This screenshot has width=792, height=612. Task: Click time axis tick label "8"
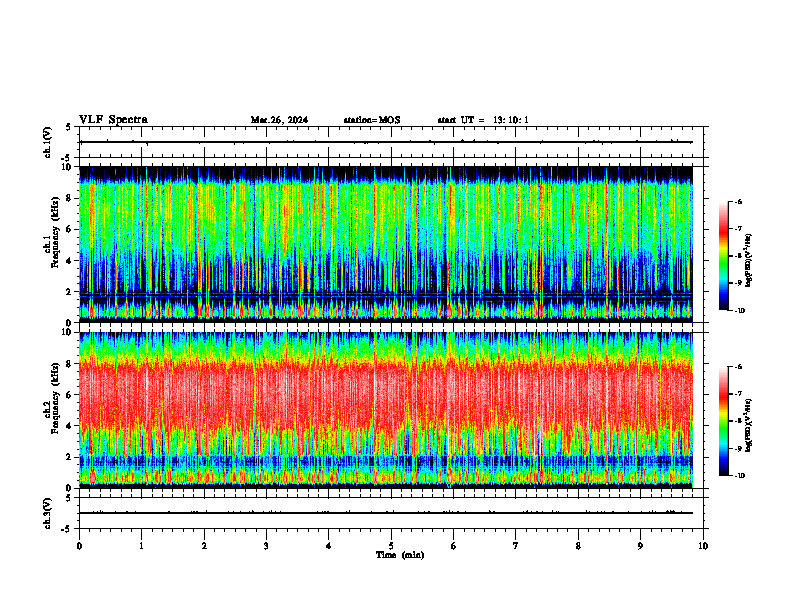(578, 546)
